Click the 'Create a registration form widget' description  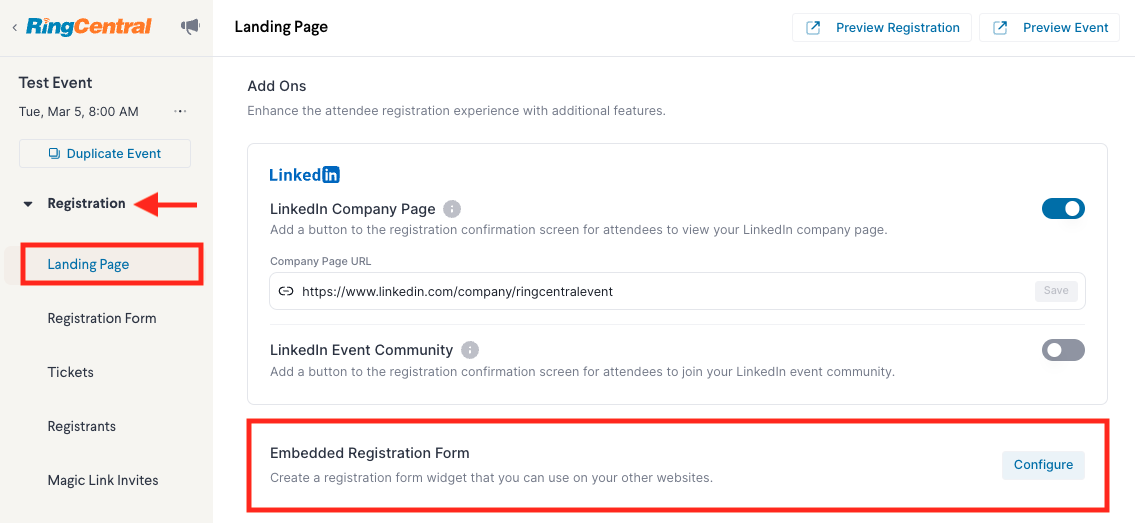click(x=491, y=478)
